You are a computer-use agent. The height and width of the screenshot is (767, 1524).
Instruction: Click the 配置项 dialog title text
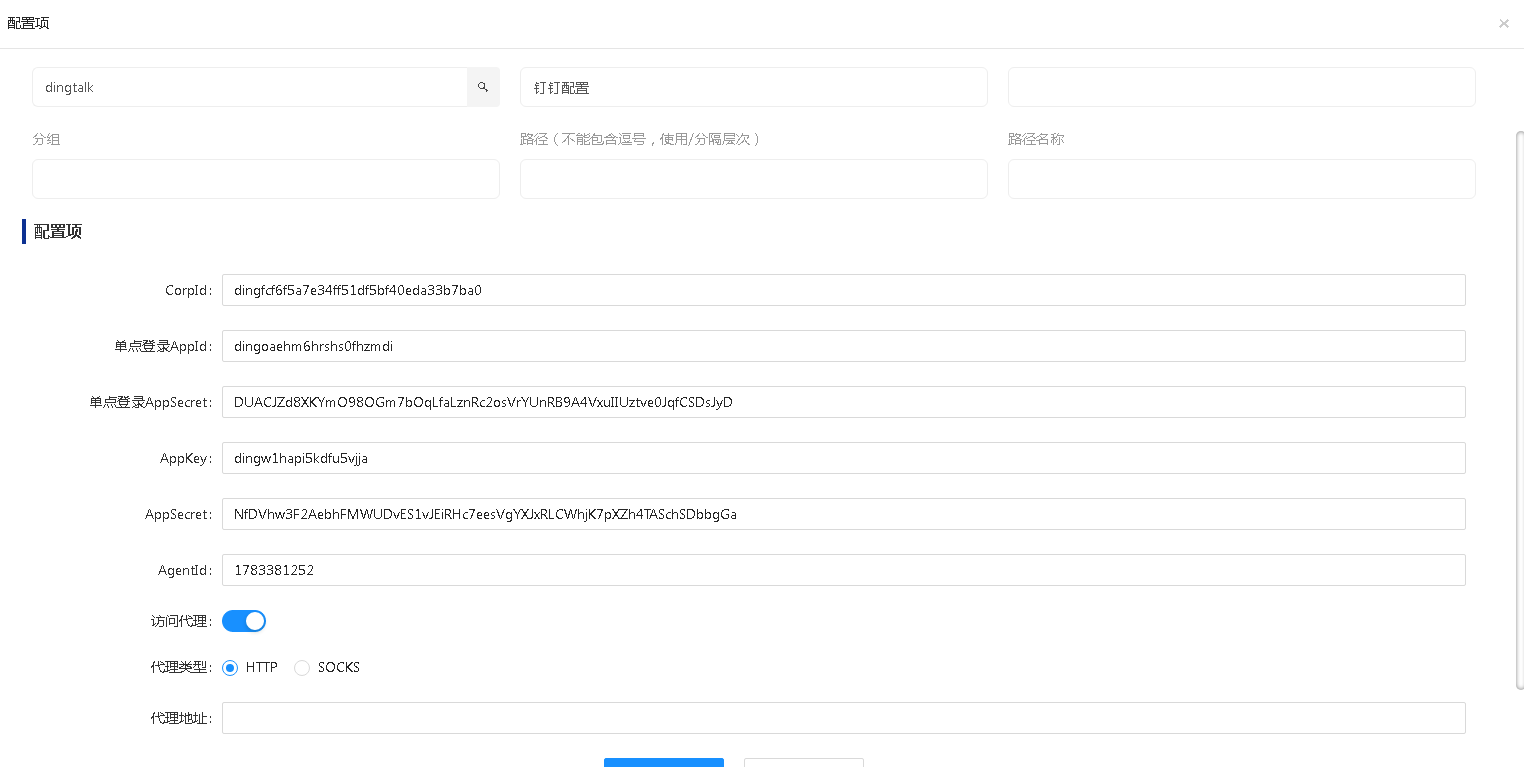coord(28,23)
